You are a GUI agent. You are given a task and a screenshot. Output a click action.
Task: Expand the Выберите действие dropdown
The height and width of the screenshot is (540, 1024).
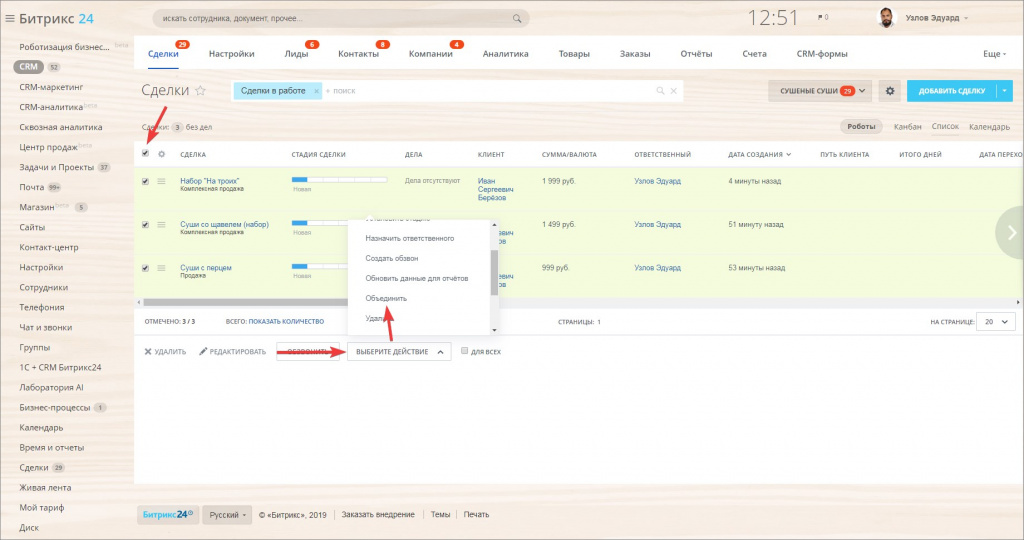pyautogui.click(x=398, y=352)
